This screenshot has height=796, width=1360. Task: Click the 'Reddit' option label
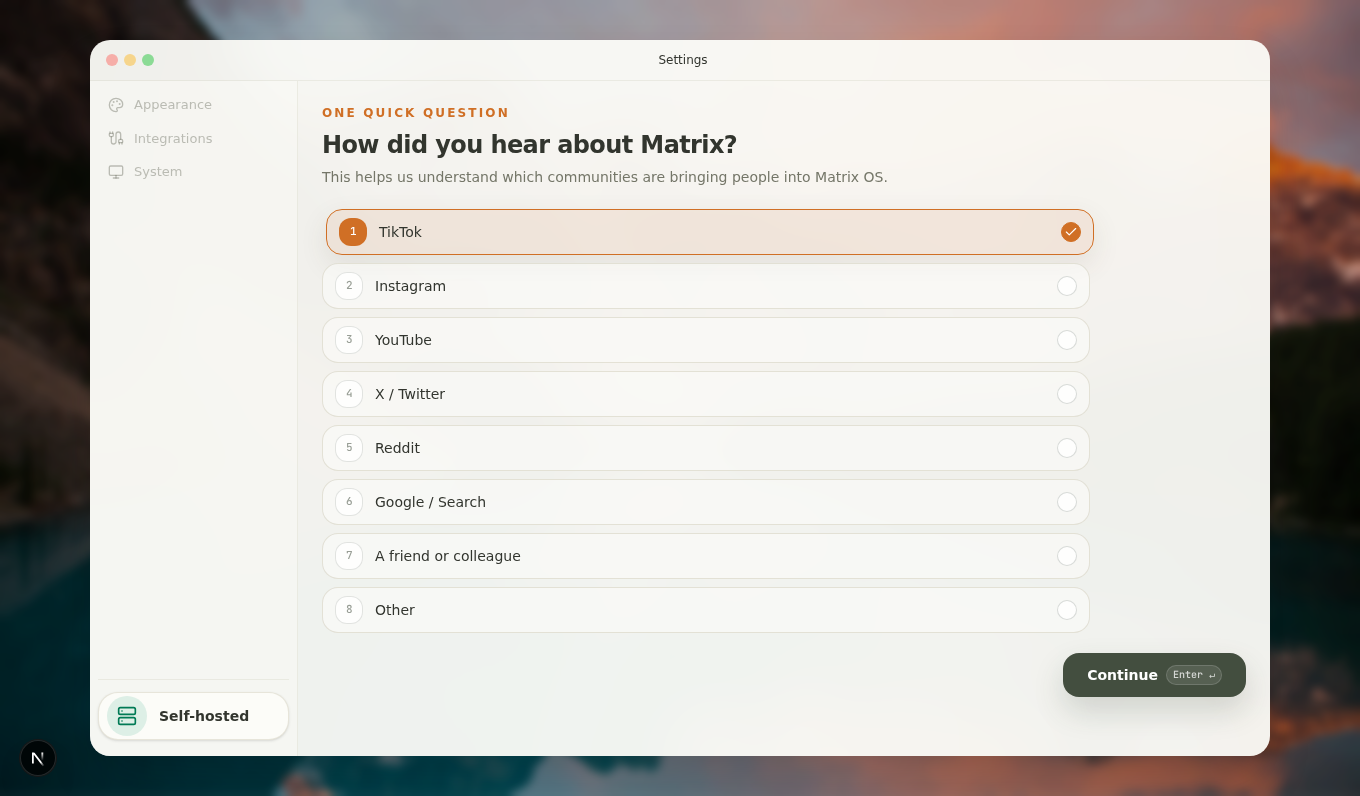click(397, 448)
